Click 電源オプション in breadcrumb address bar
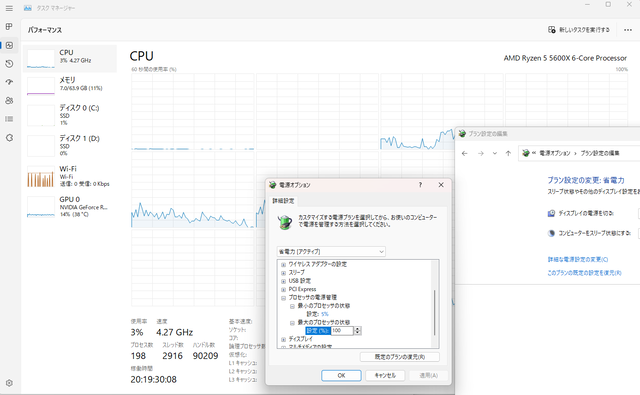This screenshot has width=640, height=395. [x=555, y=153]
